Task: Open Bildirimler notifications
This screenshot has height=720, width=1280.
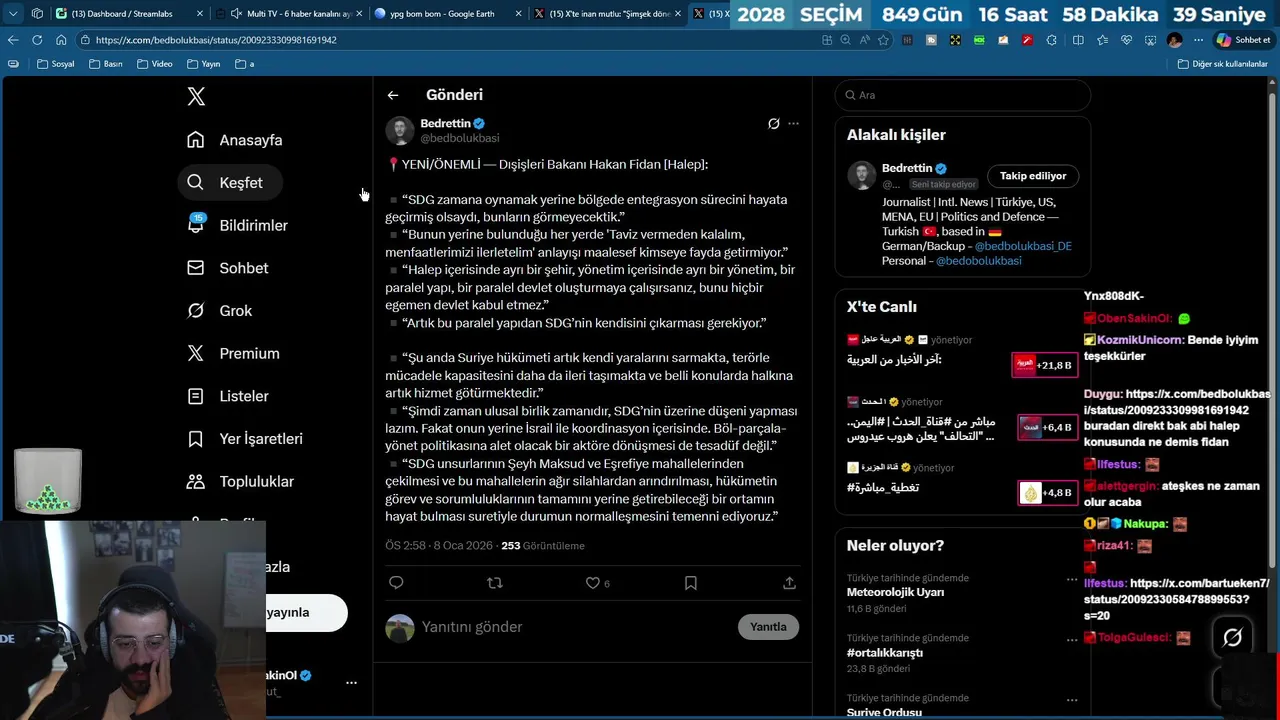Action: 238,225
